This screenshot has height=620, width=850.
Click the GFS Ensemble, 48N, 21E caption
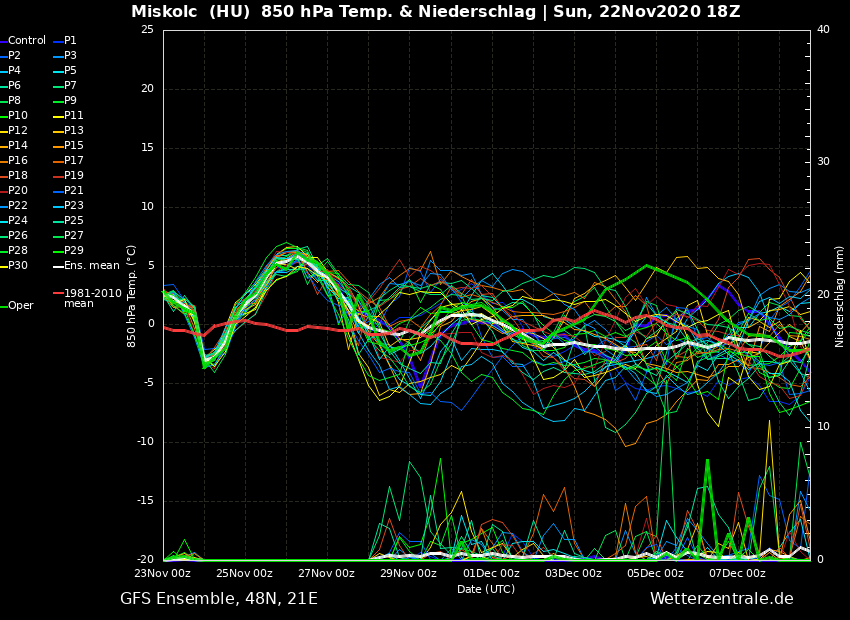tap(219, 599)
